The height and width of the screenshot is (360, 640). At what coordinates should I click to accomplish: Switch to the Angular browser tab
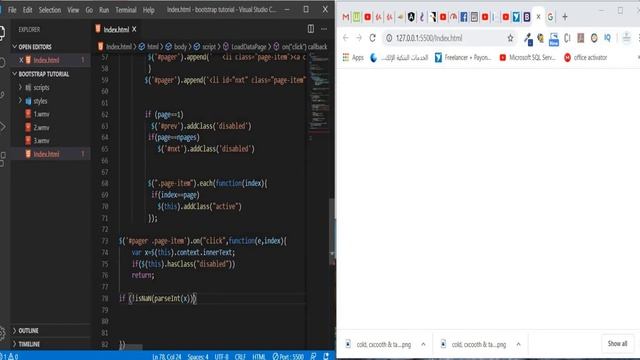point(411,17)
